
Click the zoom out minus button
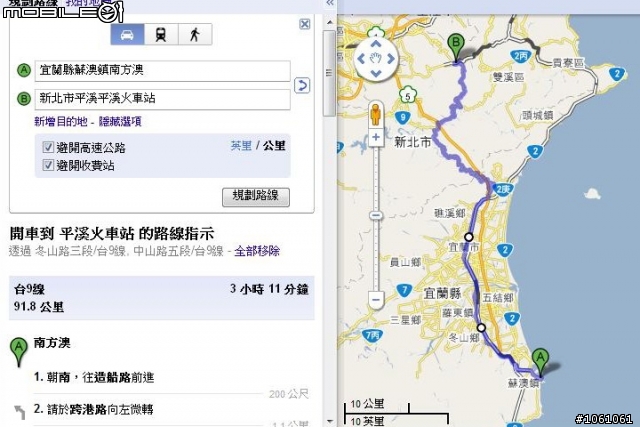[x=376, y=300]
